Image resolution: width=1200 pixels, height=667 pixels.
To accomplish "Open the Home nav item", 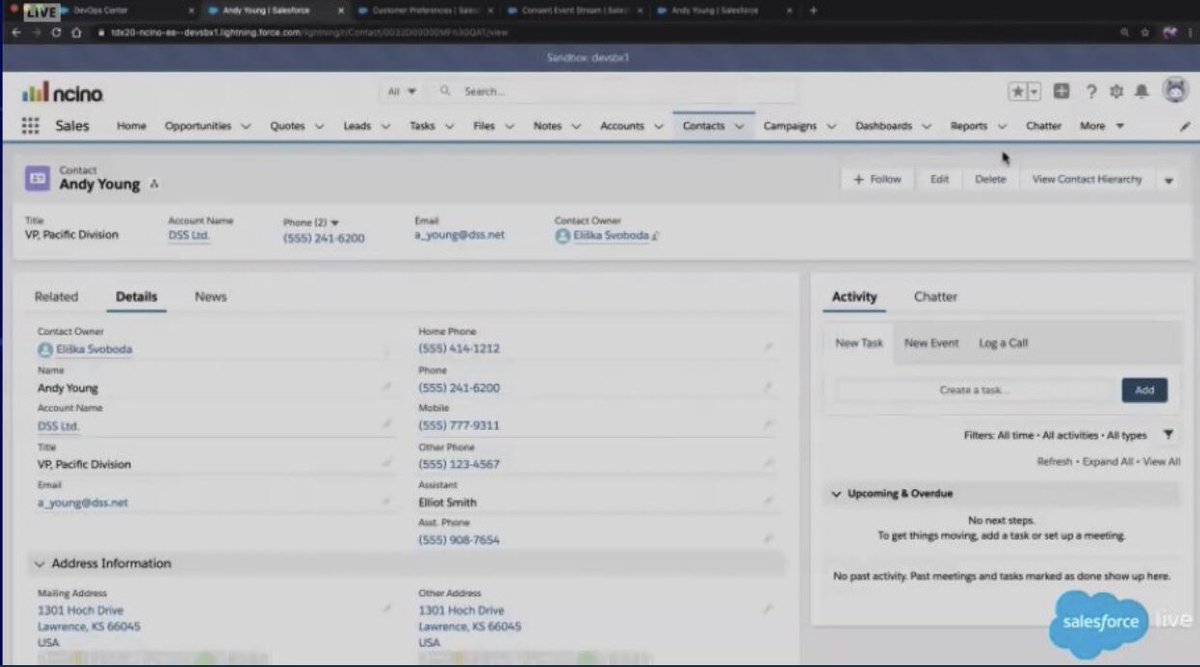I will pos(131,126).
